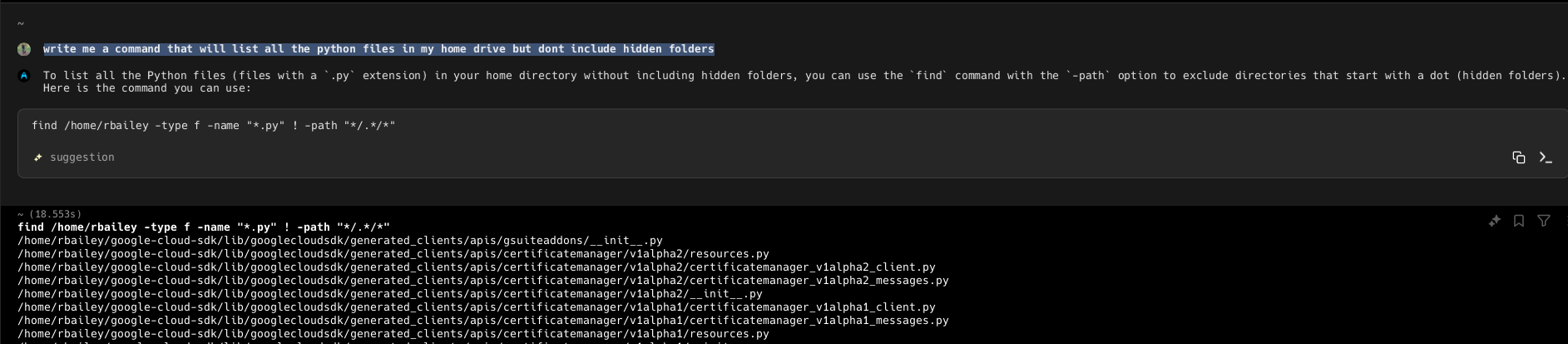Click the AI assistant avatar icon
The image size is (1568, 344).
[x=24, y=76]
